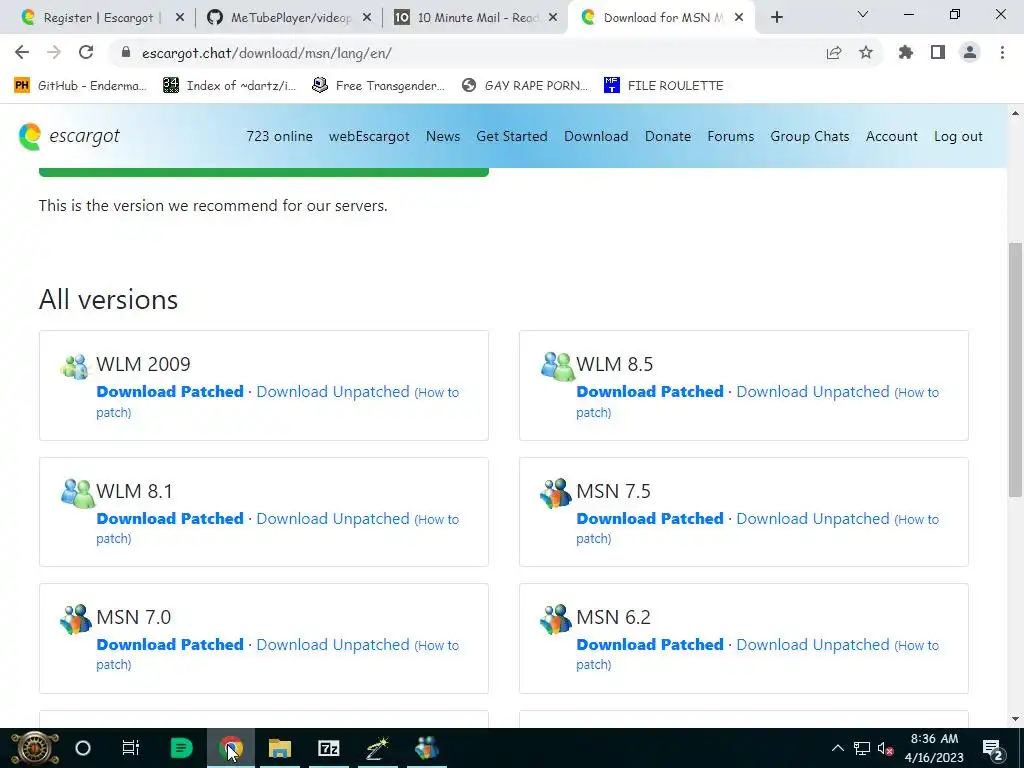Show hidden tray icons chevron

pos(838,748)
